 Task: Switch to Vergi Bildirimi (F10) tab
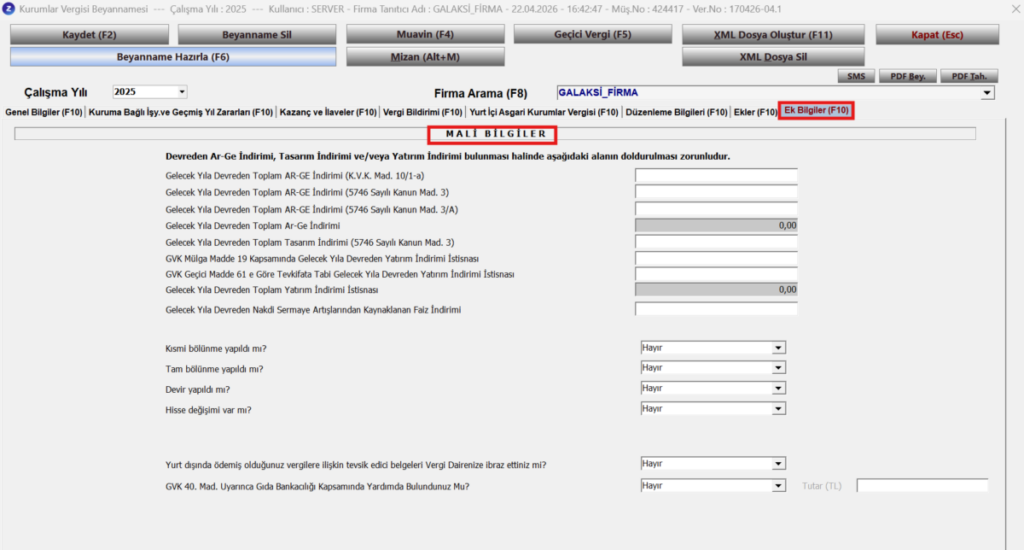tap(423, 112)
